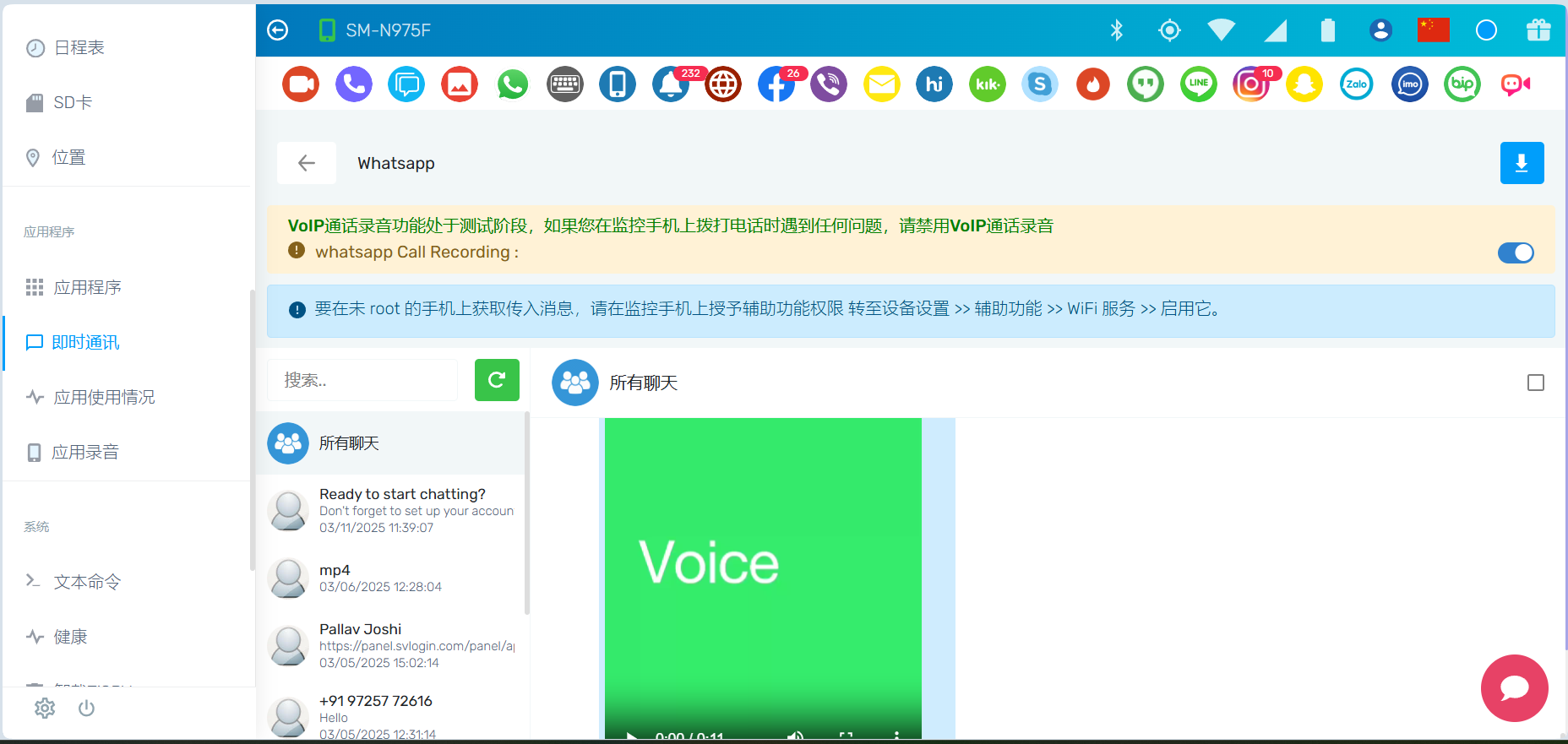Open the 'Ready to start chatting?' conversation
This screenshot has height=744, width=1568.
click(x=390, y=511)
